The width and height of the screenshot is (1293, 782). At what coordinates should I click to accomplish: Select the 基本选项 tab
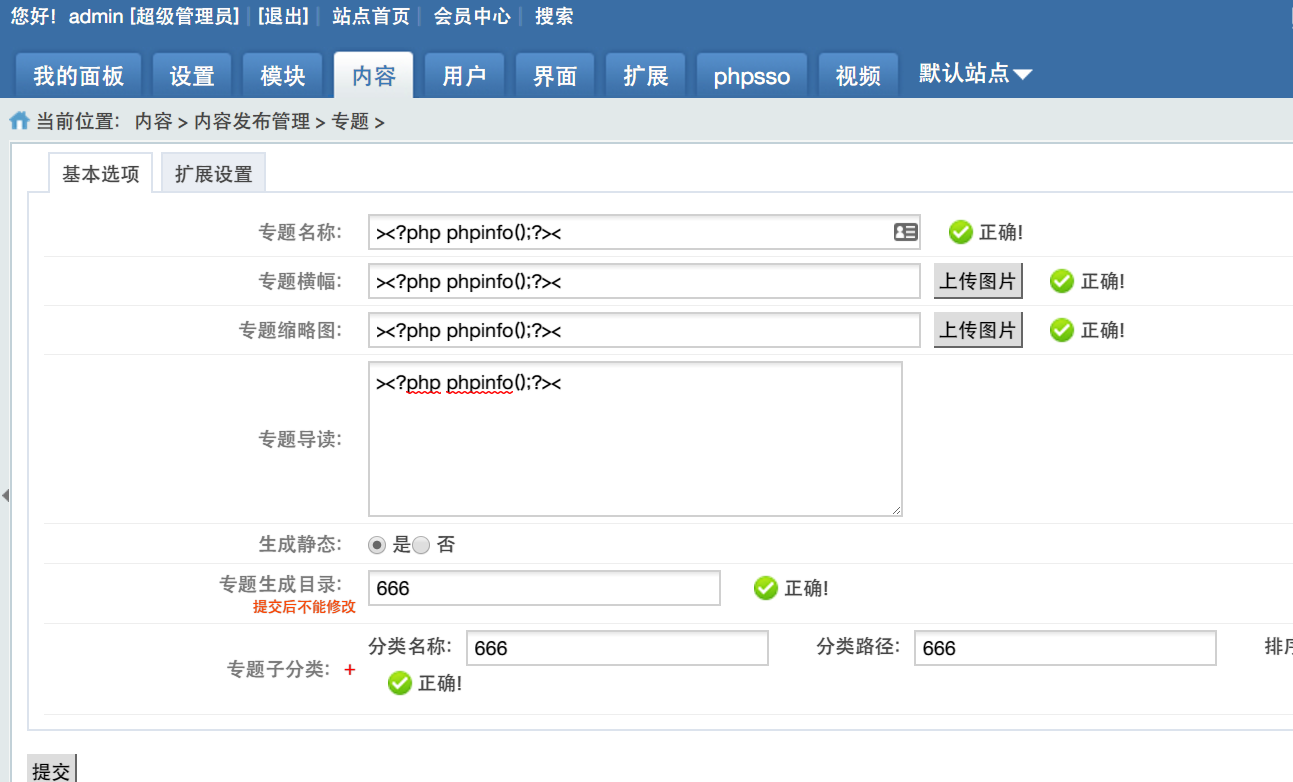coord(100,172)
